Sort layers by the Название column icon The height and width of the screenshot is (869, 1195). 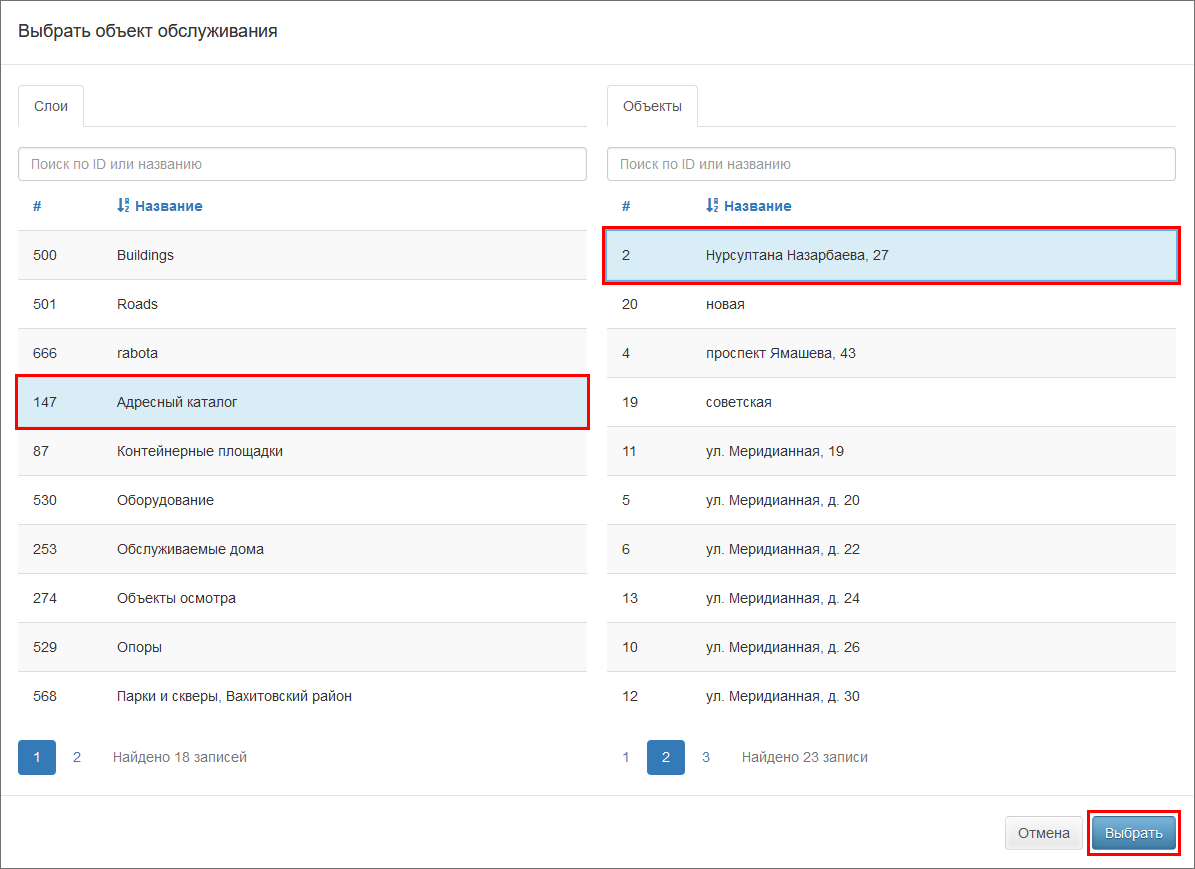[x=123, y=206]
